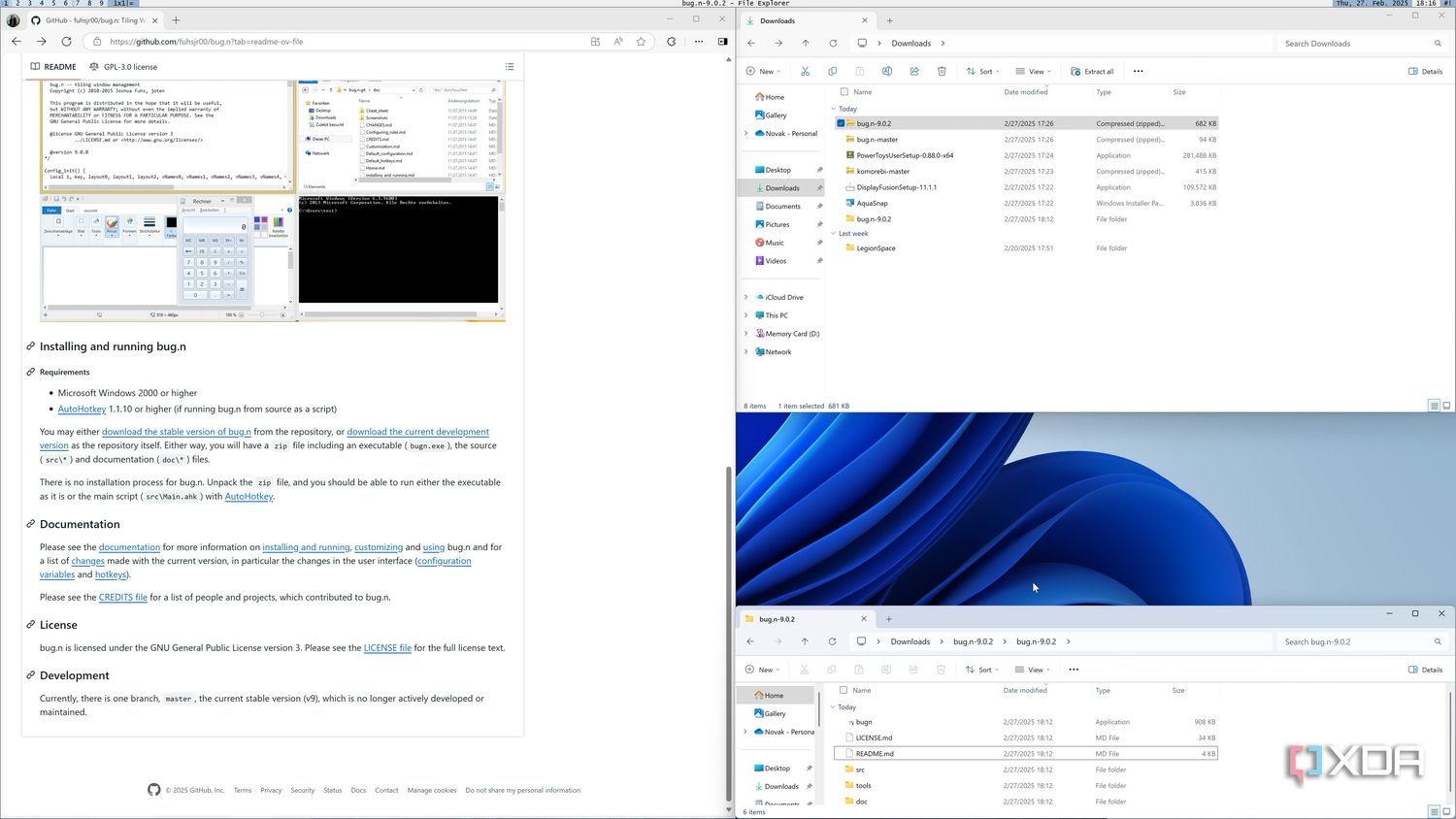Go up one folder in bug.n-9.0.2 Explorer window

coord(805,641)
